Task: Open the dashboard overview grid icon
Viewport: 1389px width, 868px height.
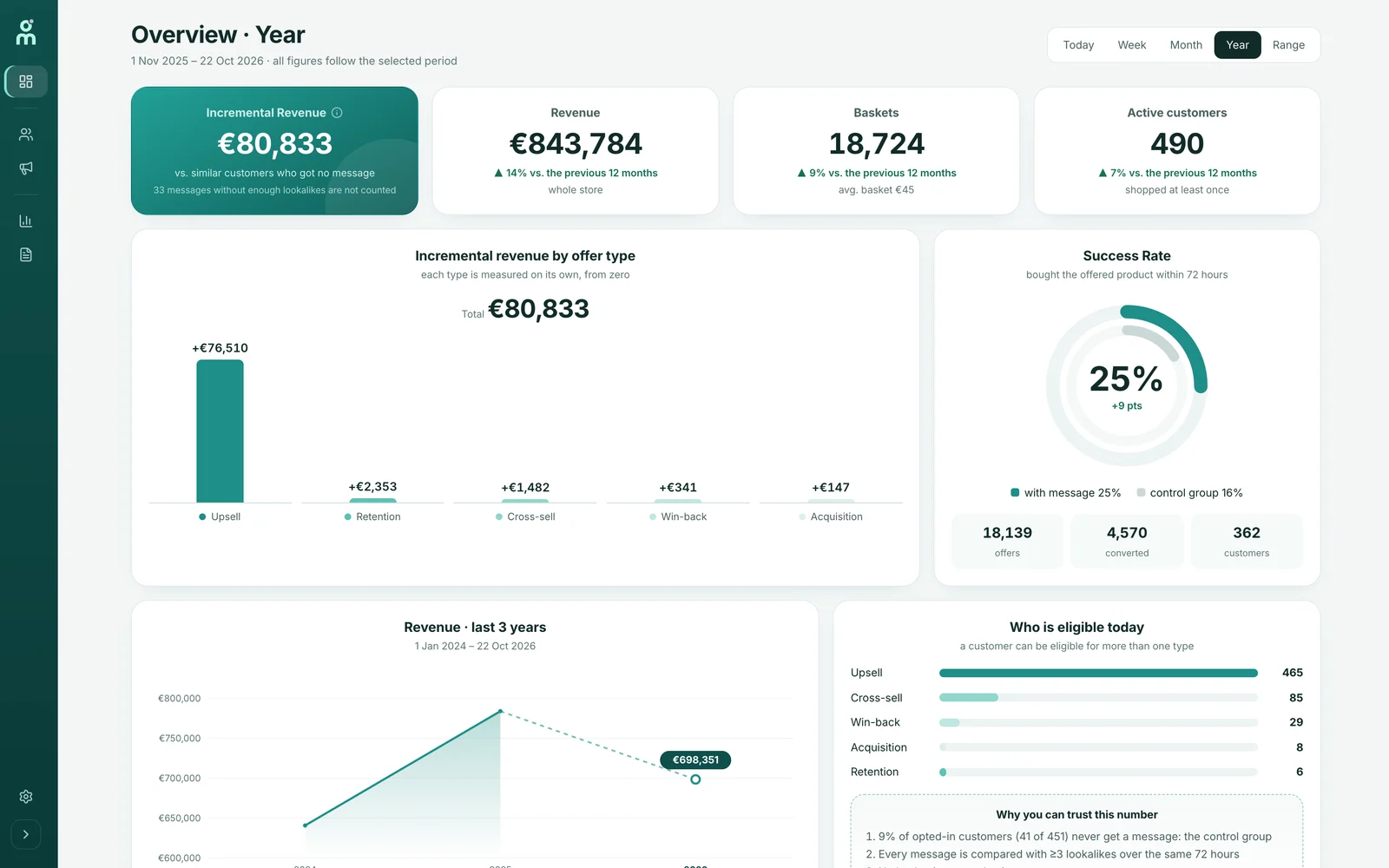Action: 26,82
